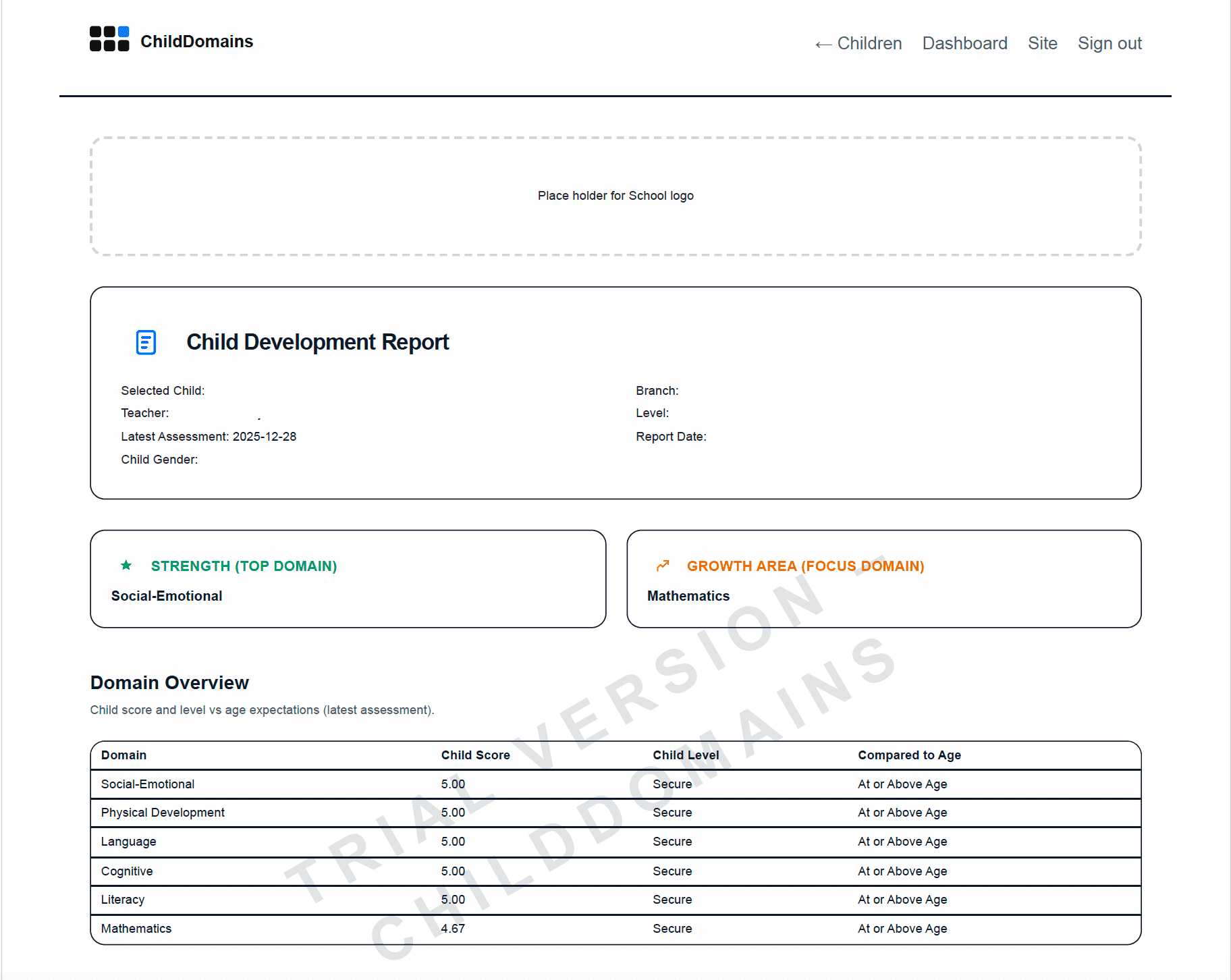Click the Latest Assessment date text
This screenshot has width=1231, height=980.
point(209,436)
